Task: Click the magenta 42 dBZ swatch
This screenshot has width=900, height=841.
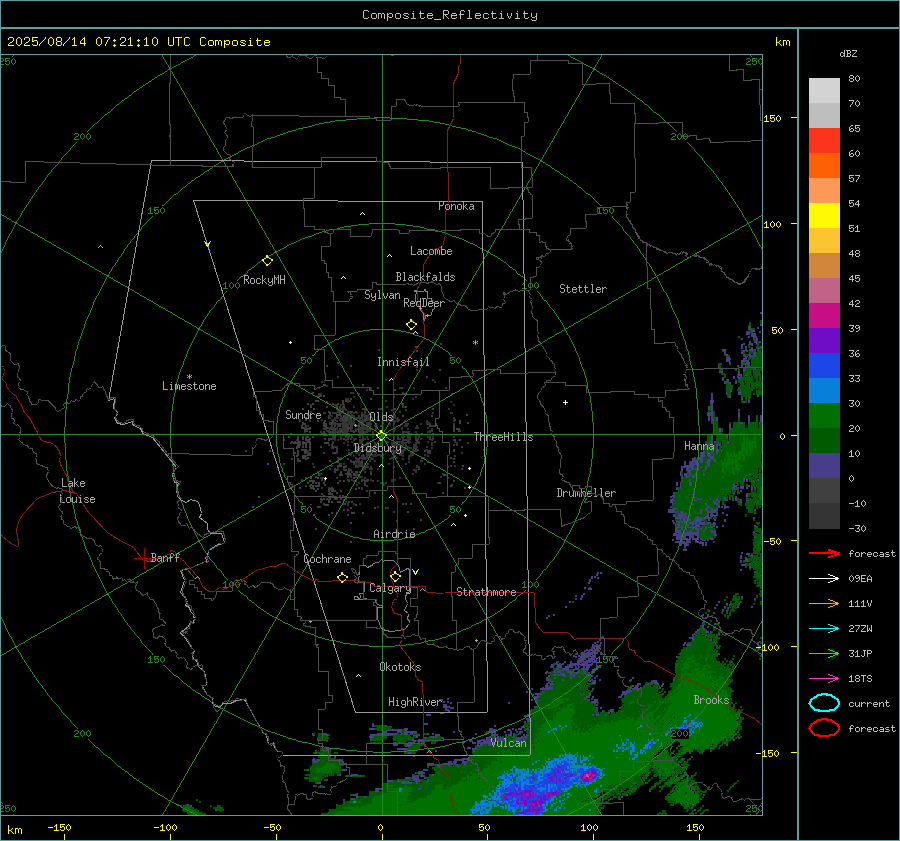Action: [824, 315]
